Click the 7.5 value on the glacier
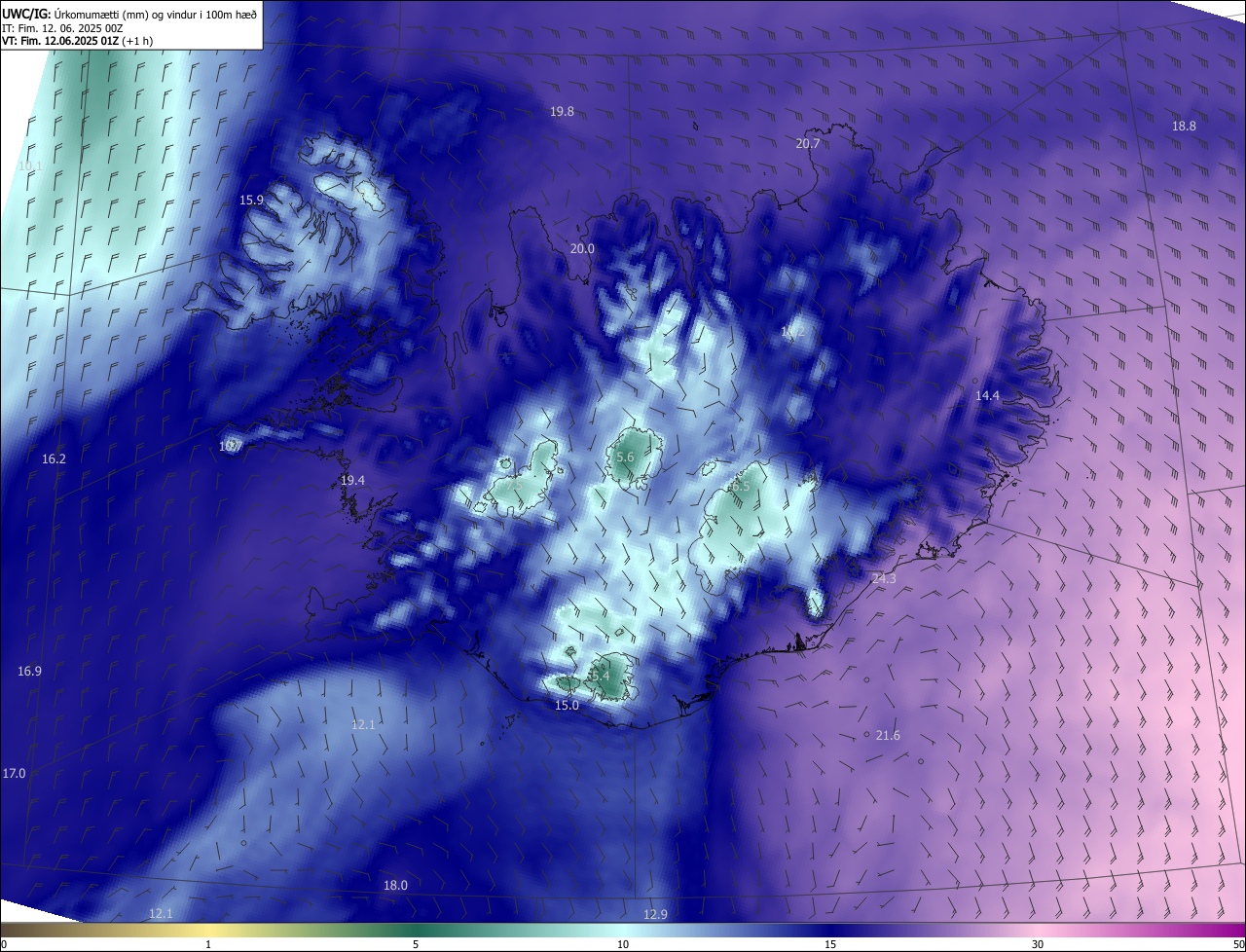 click(x=515, y=484)
